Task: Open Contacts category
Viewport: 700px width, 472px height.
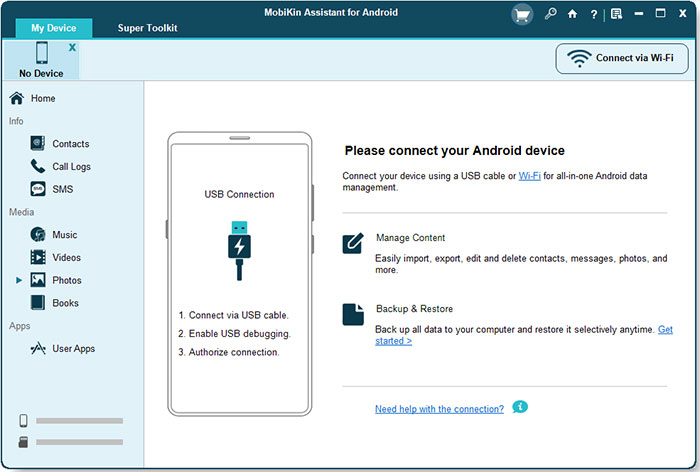Action: click(x=71, y=144)
